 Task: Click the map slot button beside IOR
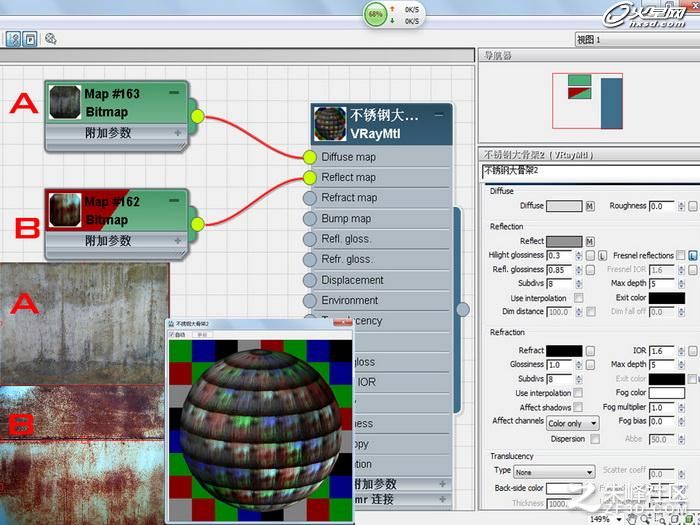(x=692, y=351)
